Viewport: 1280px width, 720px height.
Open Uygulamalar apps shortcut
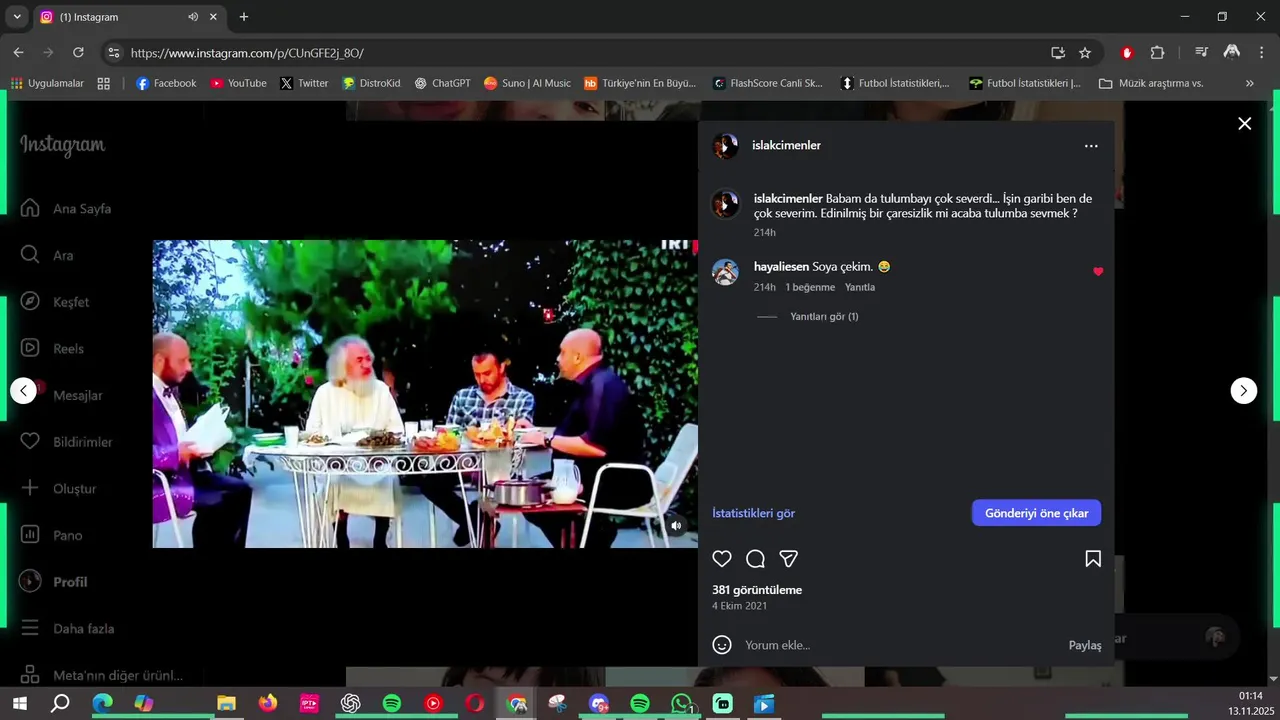pyautogui.click(x=47, y=83)
